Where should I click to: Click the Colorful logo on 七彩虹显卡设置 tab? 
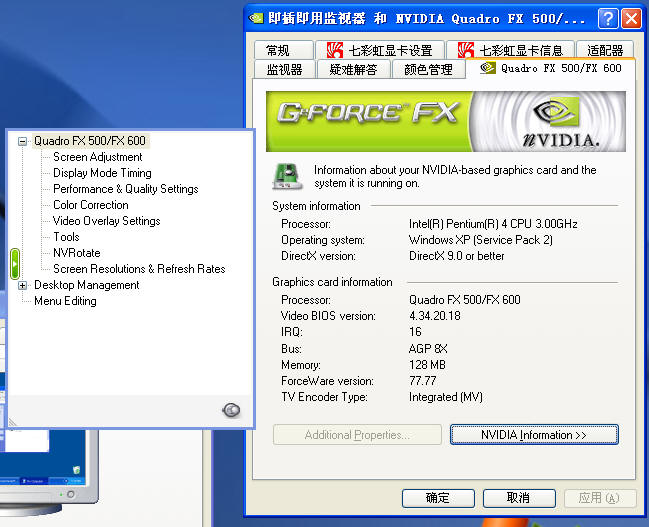pyautogui.click(x=334, y=50)
